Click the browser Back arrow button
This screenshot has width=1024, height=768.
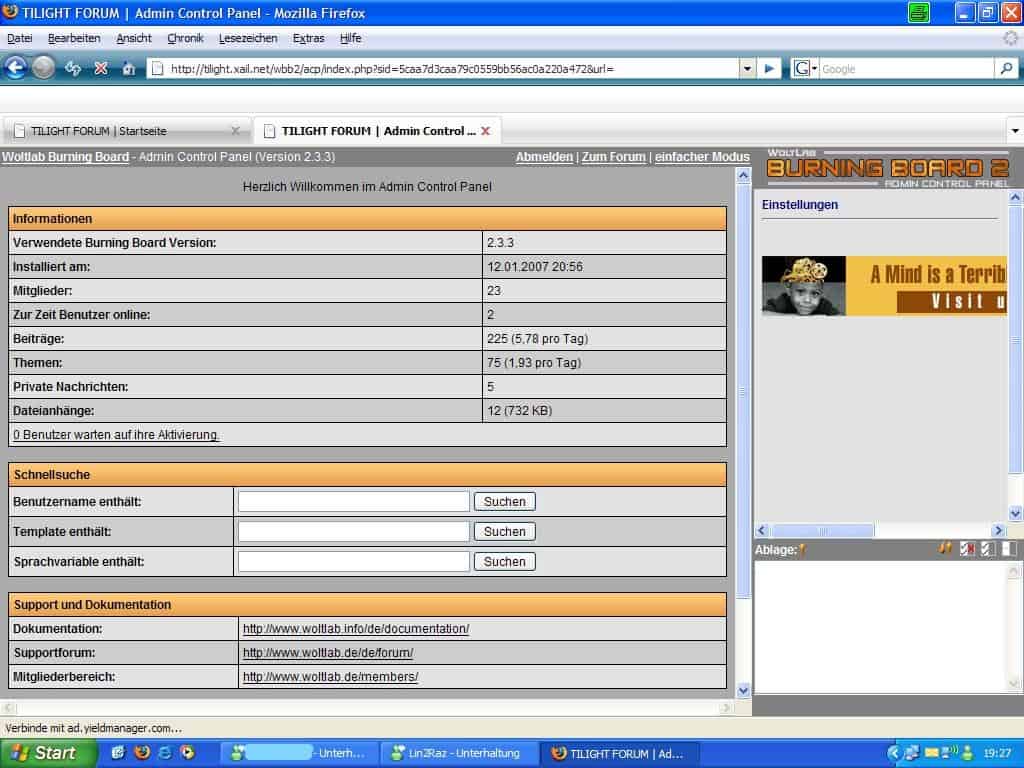(x=15, y=68)
